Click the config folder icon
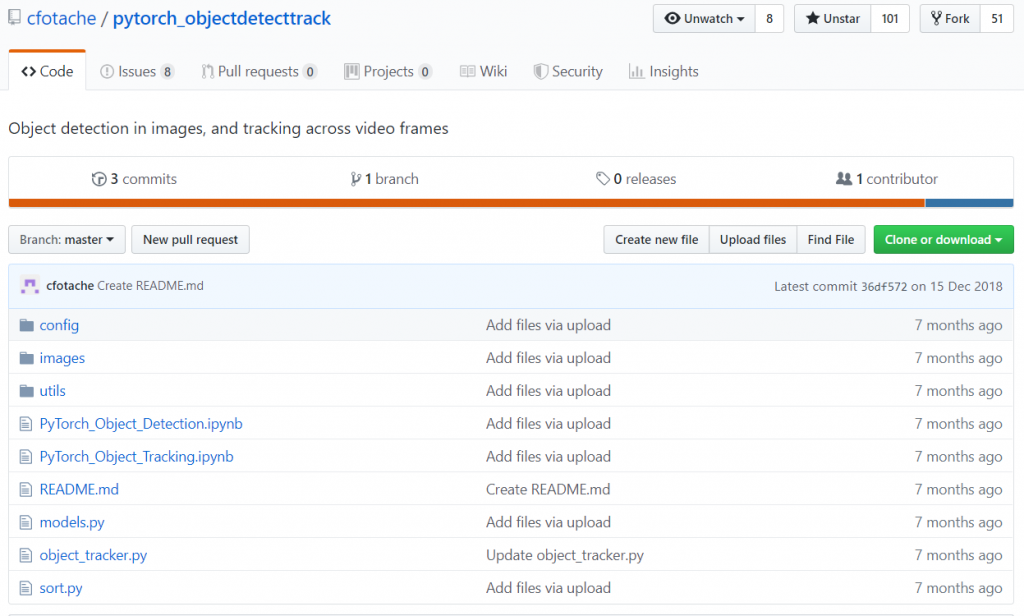This screenshot has width=1024, height=616. click(x=26, y=325)
